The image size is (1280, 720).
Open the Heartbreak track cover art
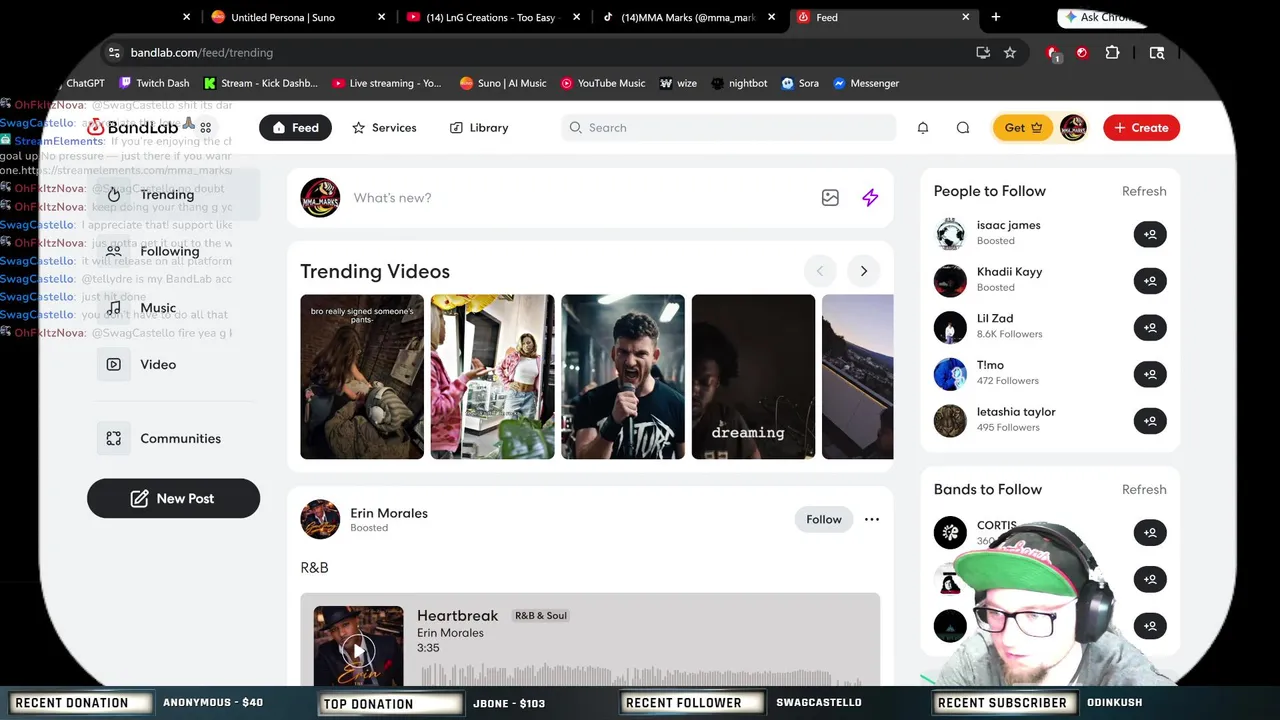(x=358, y=646)
